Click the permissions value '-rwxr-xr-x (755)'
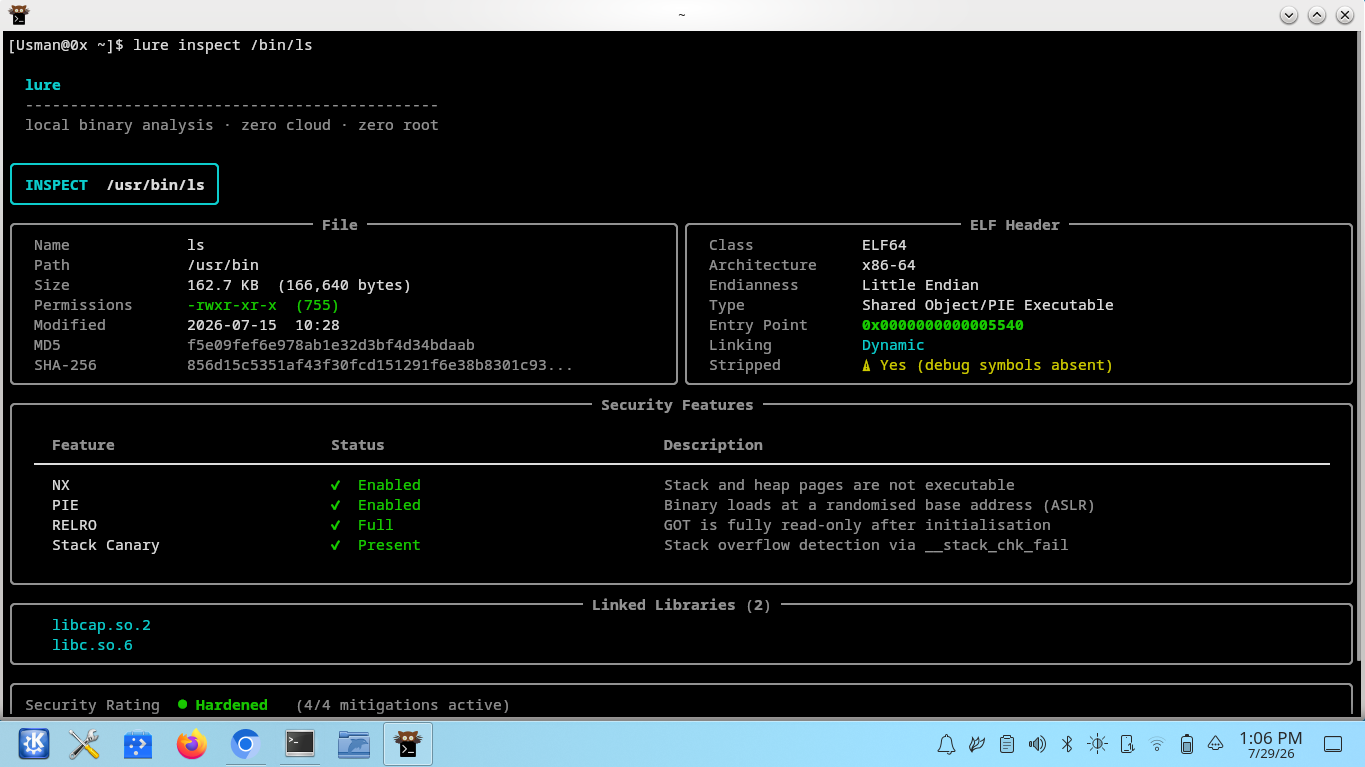The width and height of the screenshot is (1365, 767). (x=263, y=305)
